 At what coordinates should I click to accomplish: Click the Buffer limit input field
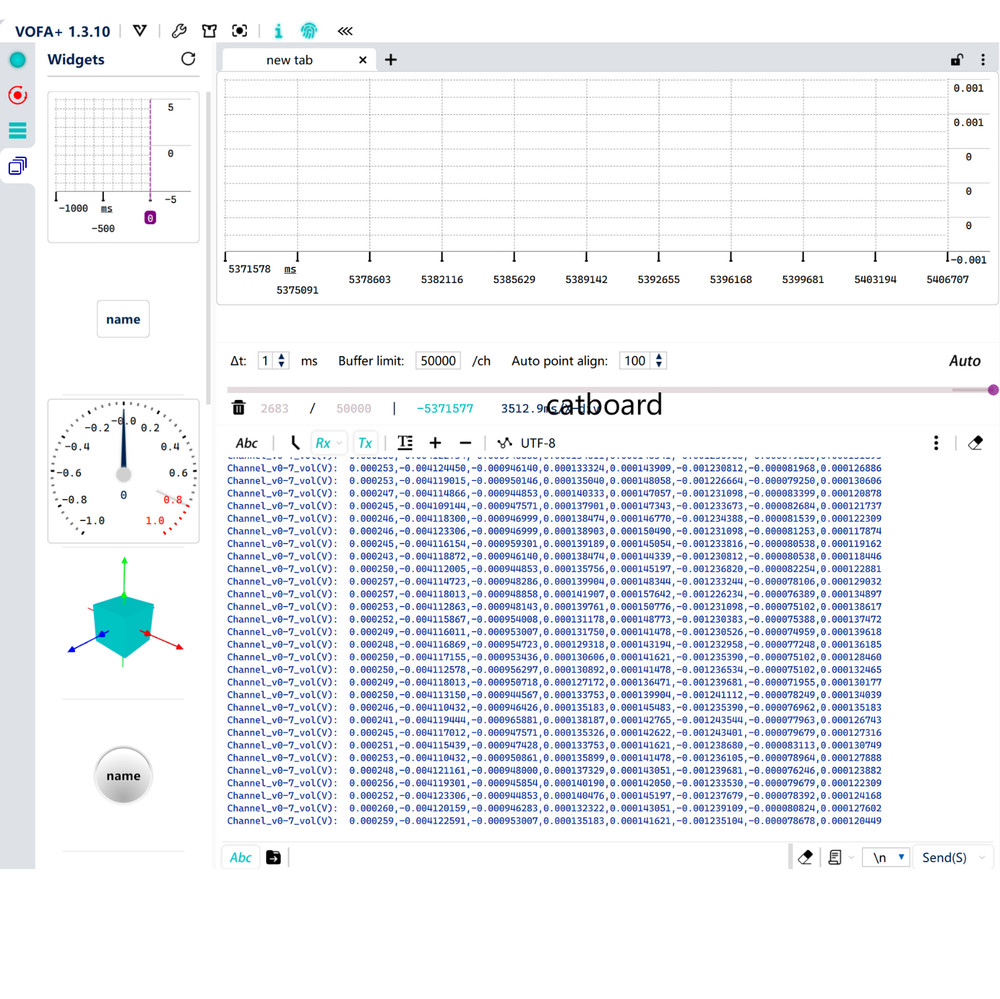[437, 361]
